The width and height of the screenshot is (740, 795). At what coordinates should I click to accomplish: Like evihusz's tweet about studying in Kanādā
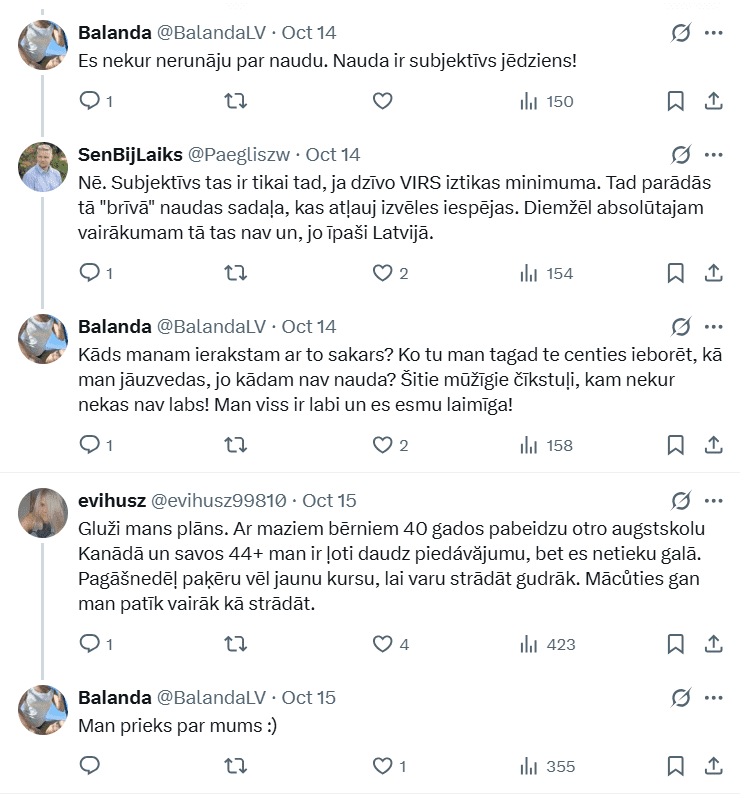382,644
